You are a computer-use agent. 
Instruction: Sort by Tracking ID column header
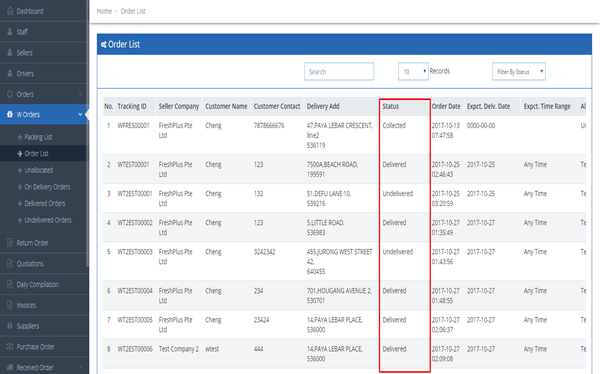coord(132,106)
